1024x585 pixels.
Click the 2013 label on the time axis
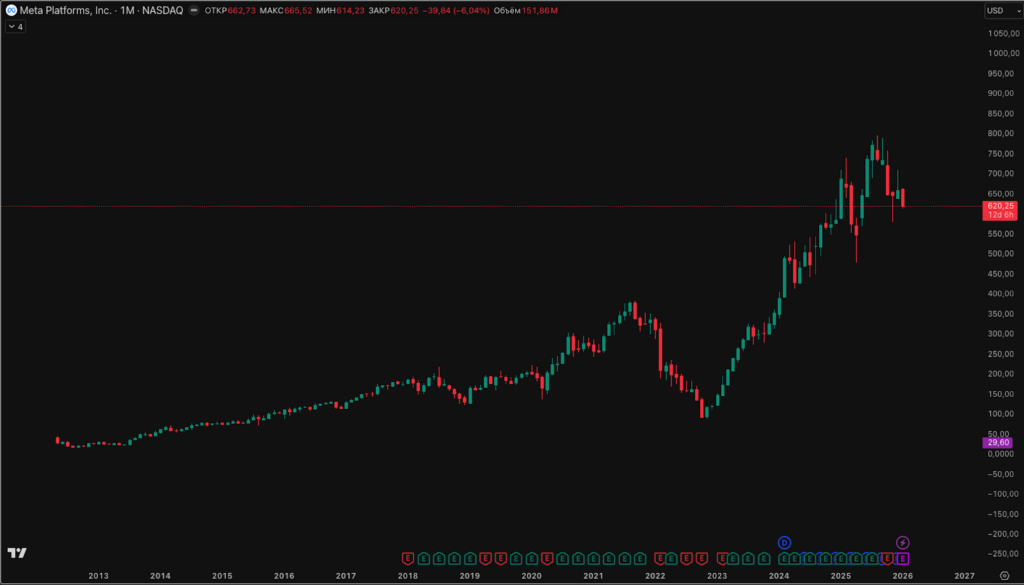98,576
